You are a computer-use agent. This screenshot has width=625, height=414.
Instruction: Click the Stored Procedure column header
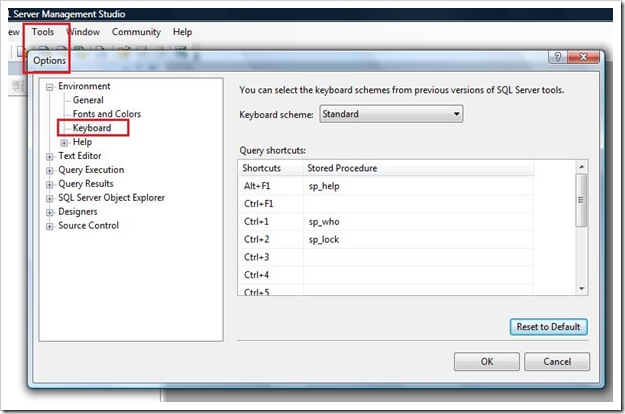(x=418, y=168)
